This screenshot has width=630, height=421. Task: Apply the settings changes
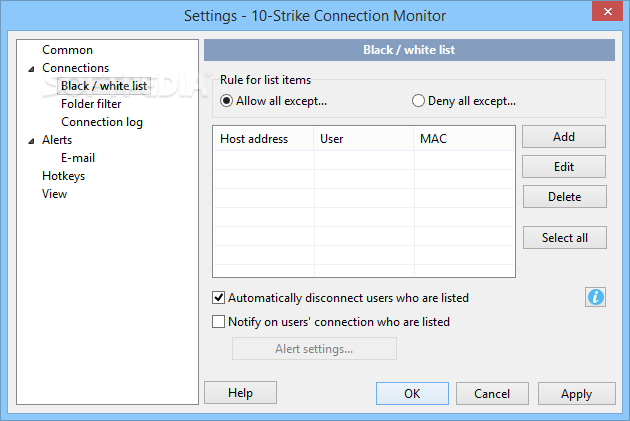[x=577, y=394]
